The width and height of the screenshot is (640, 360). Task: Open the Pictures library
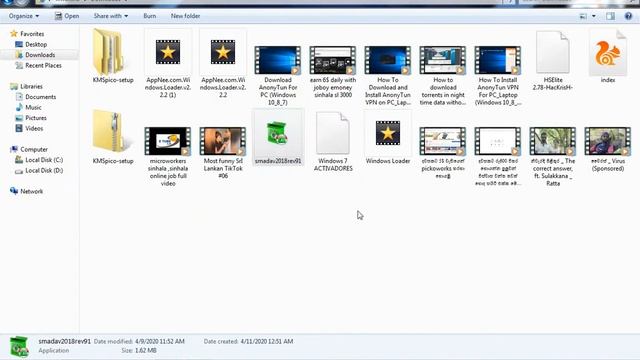31,118
